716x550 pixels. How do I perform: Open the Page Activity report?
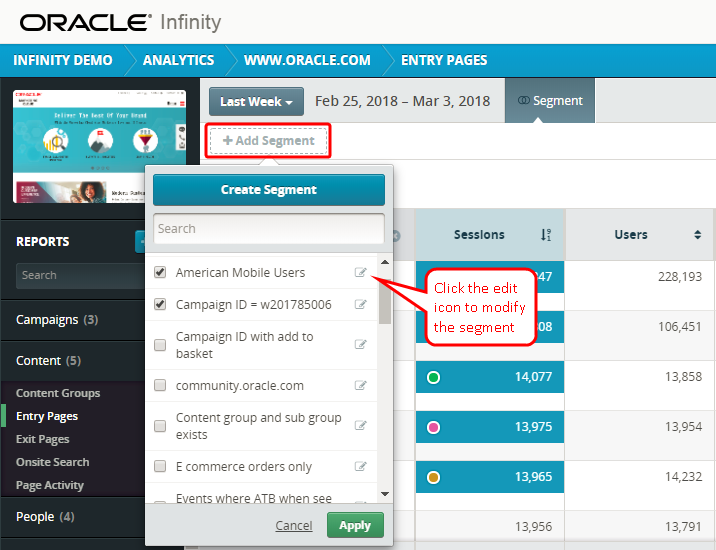tap(50, 485)
